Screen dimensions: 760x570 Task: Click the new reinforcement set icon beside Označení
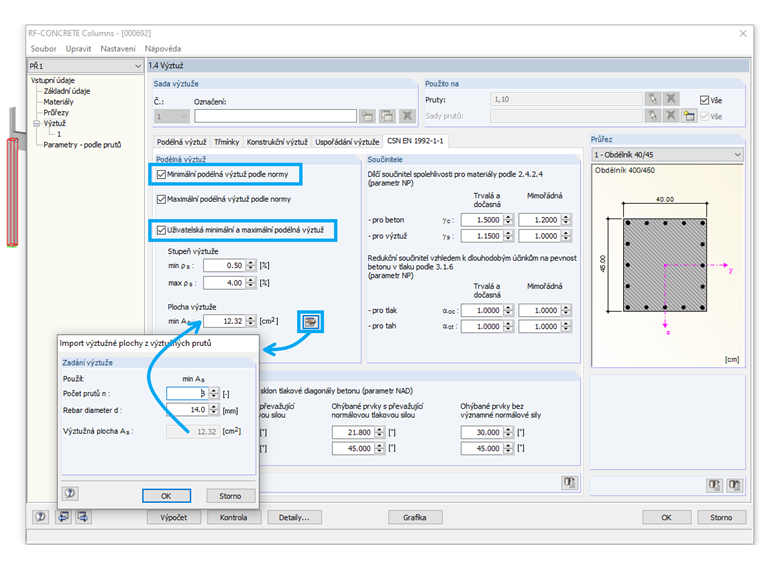click(x=367, y=116)
